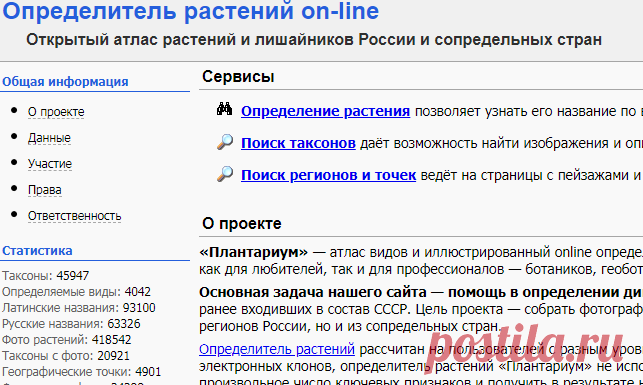
Task: Click the Общая информация section heading
Action: 65,82
